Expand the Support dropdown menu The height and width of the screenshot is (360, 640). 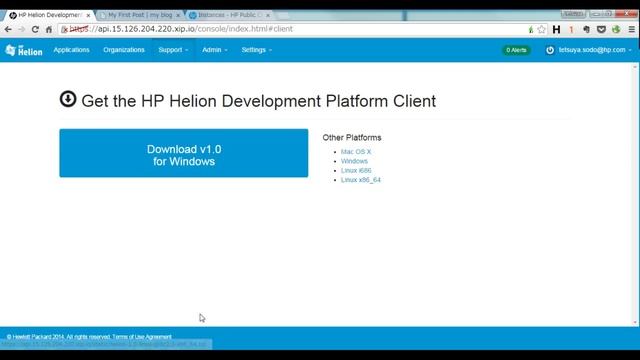(x=173, y=50)
